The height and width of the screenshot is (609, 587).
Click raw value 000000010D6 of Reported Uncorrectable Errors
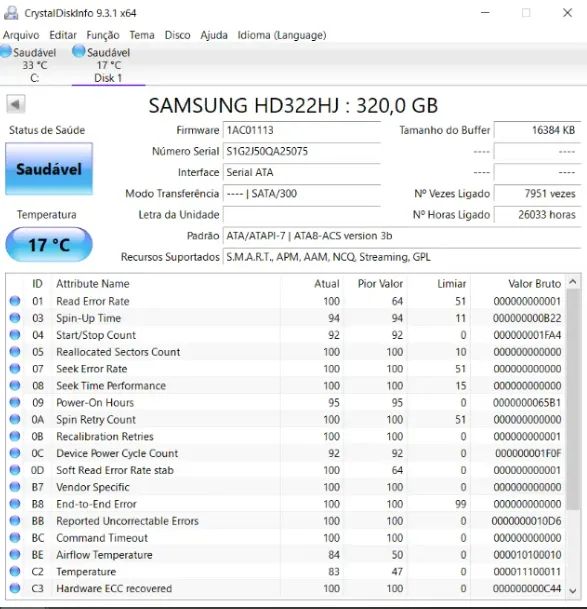coord(526,521)
